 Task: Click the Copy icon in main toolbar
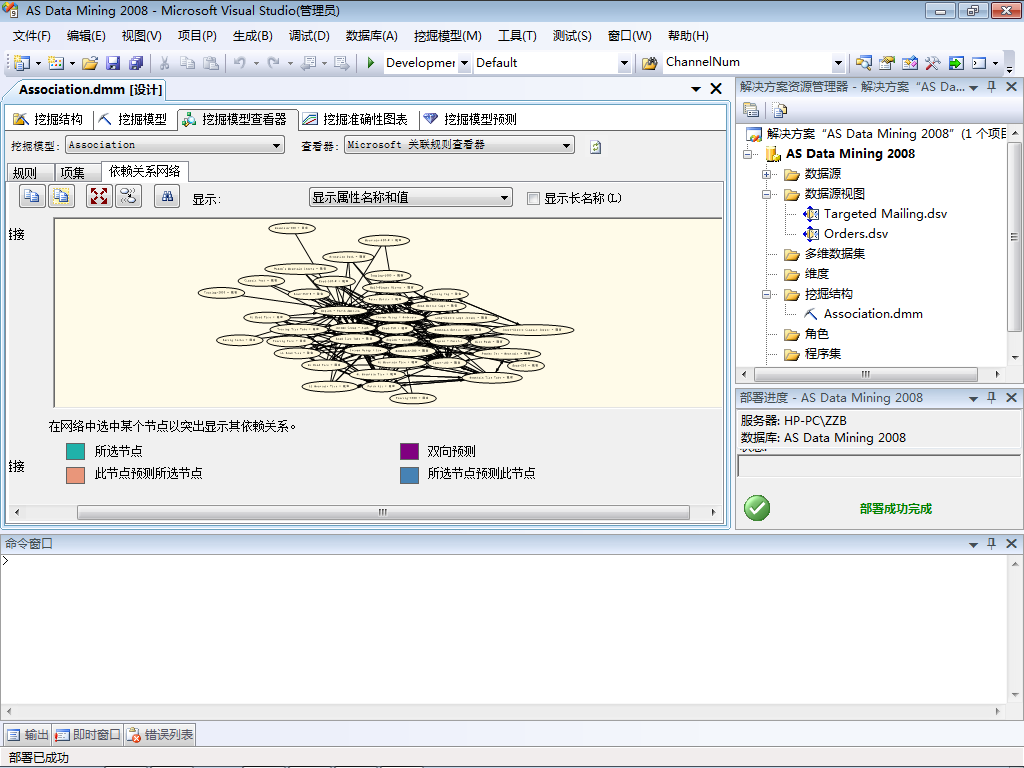point(187,63)
